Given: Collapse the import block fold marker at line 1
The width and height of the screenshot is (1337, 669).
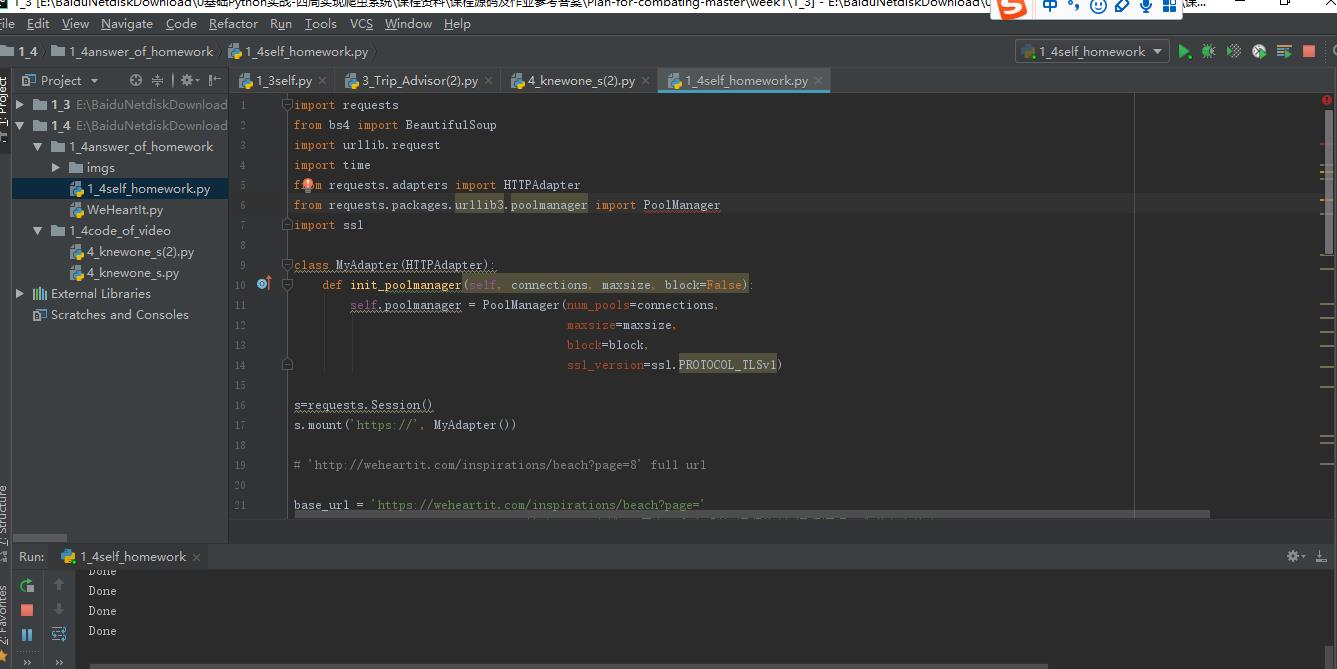Looking at the screenshot, I should coord(287,104).
